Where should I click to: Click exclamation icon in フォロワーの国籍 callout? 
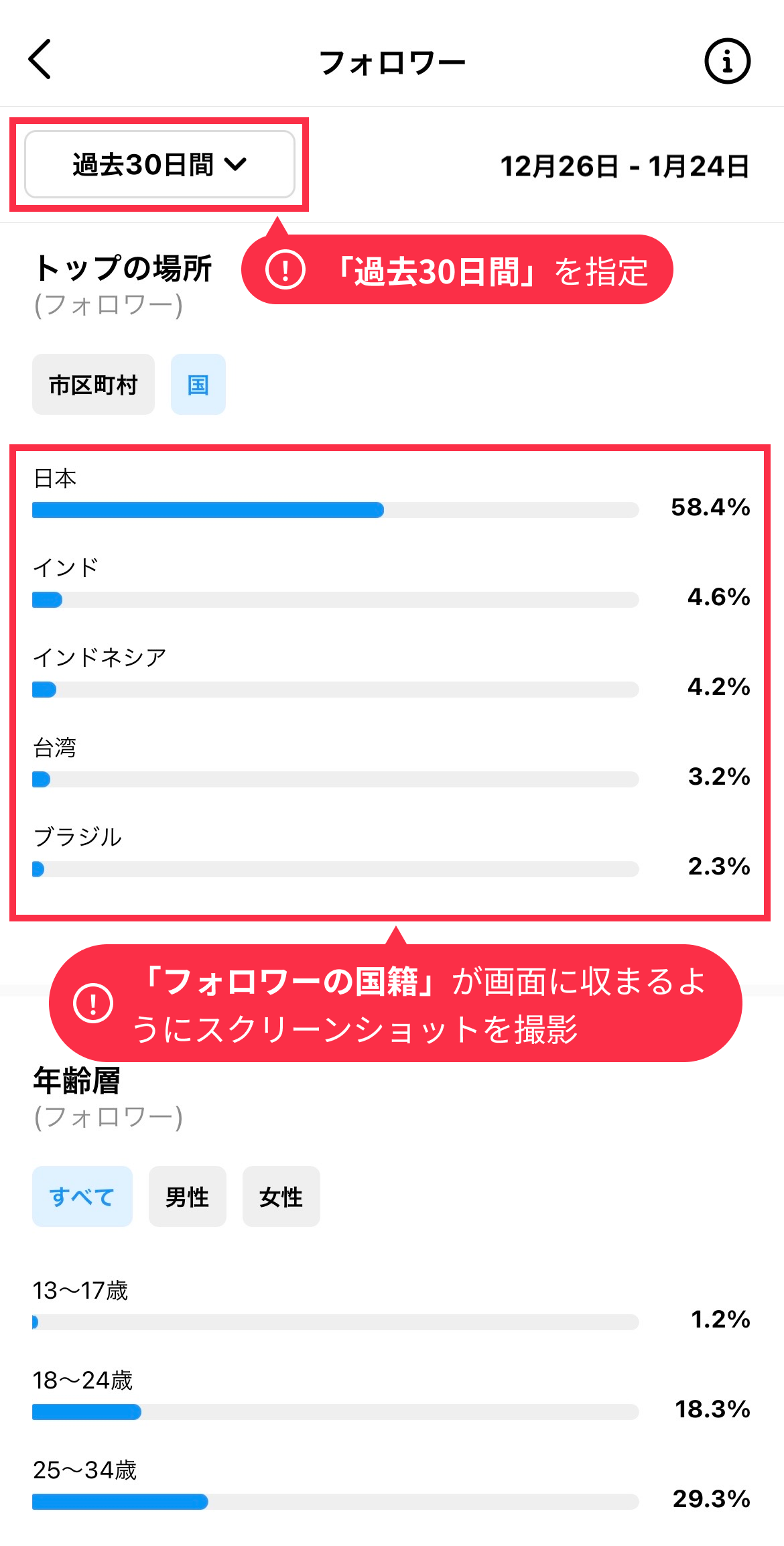tap(93, 1003)
